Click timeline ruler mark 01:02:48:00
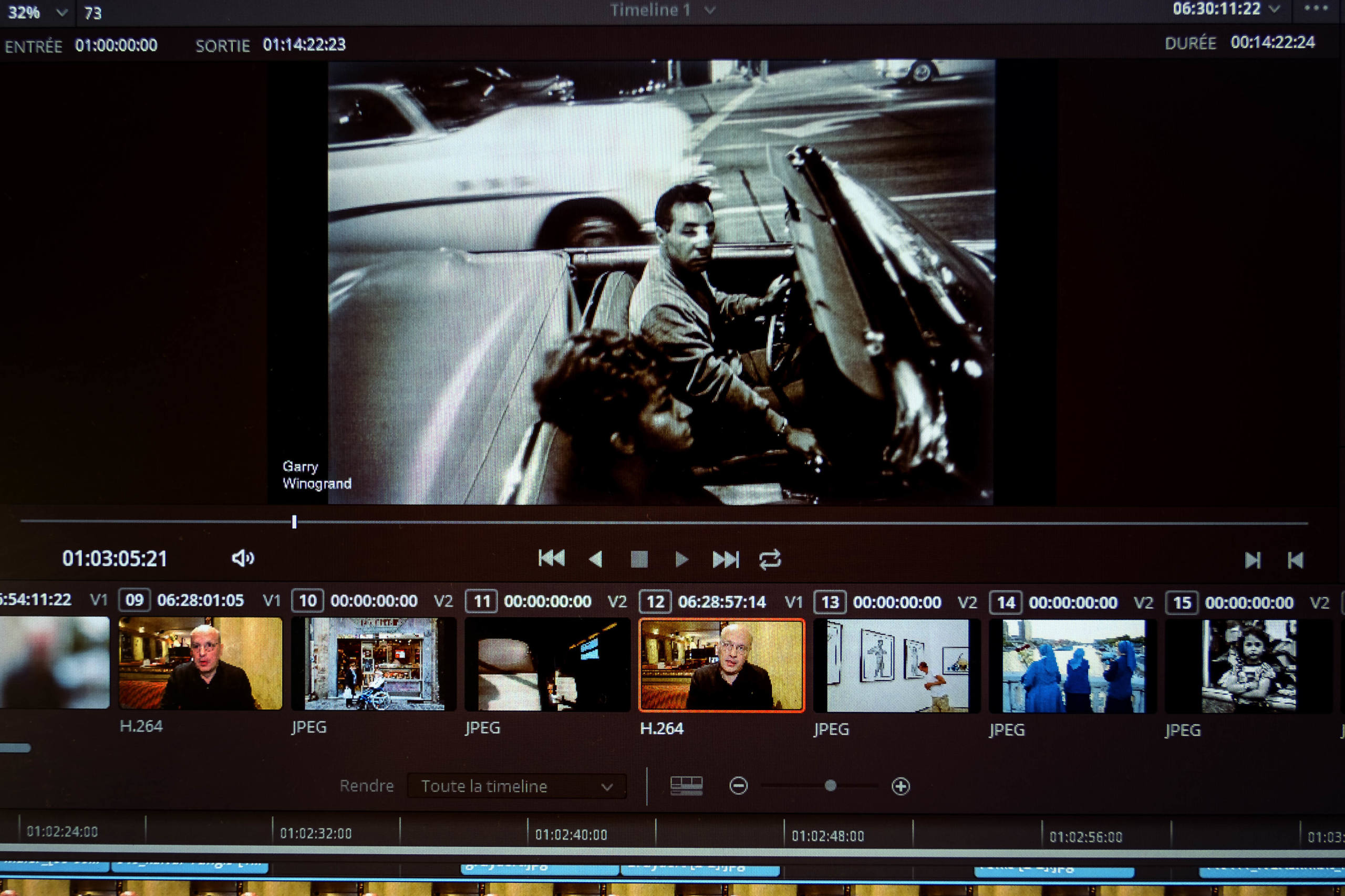The image size is (1345, 896). coord(827,836)
